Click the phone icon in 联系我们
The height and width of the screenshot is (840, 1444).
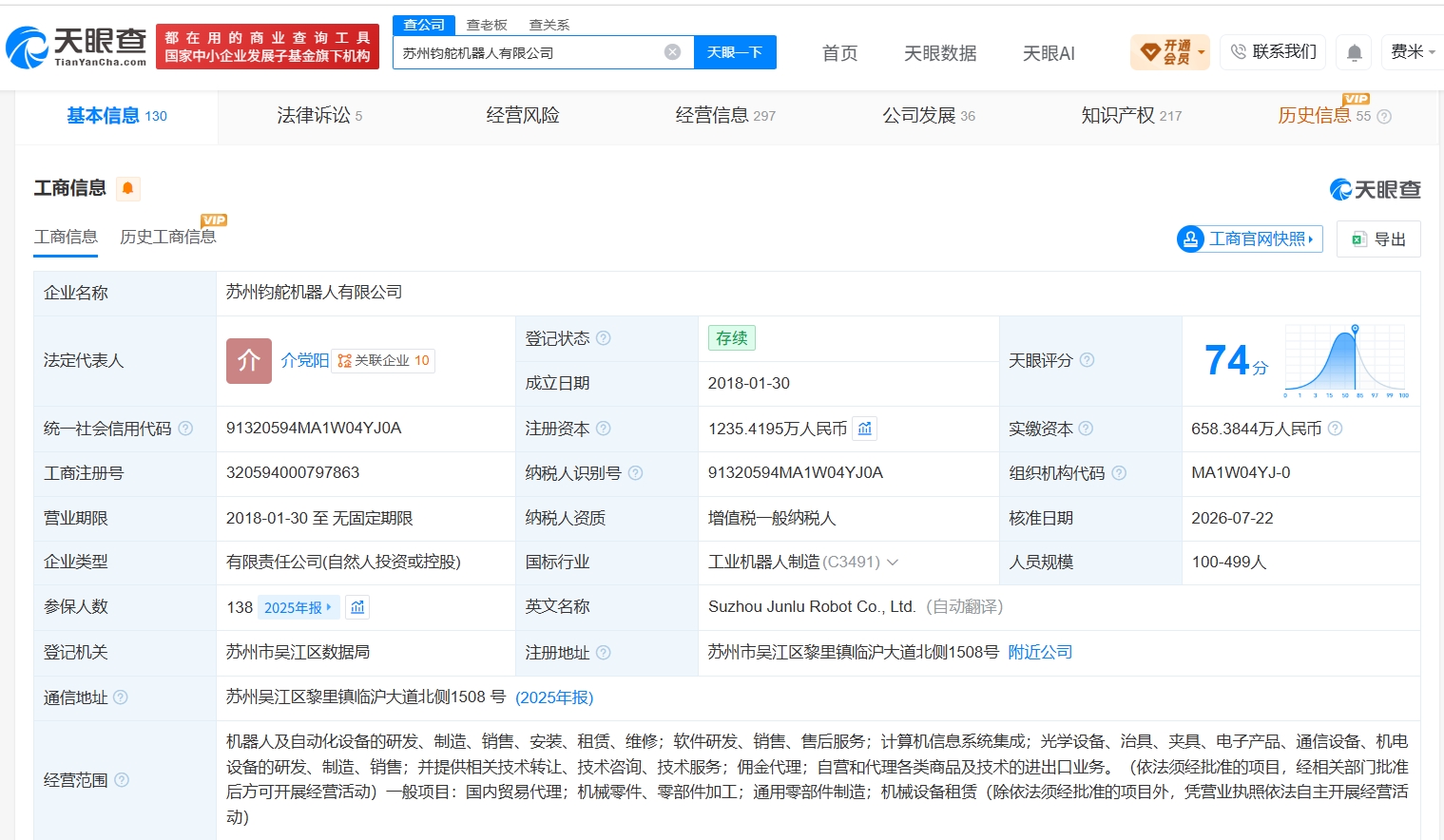pos(1238,51)
